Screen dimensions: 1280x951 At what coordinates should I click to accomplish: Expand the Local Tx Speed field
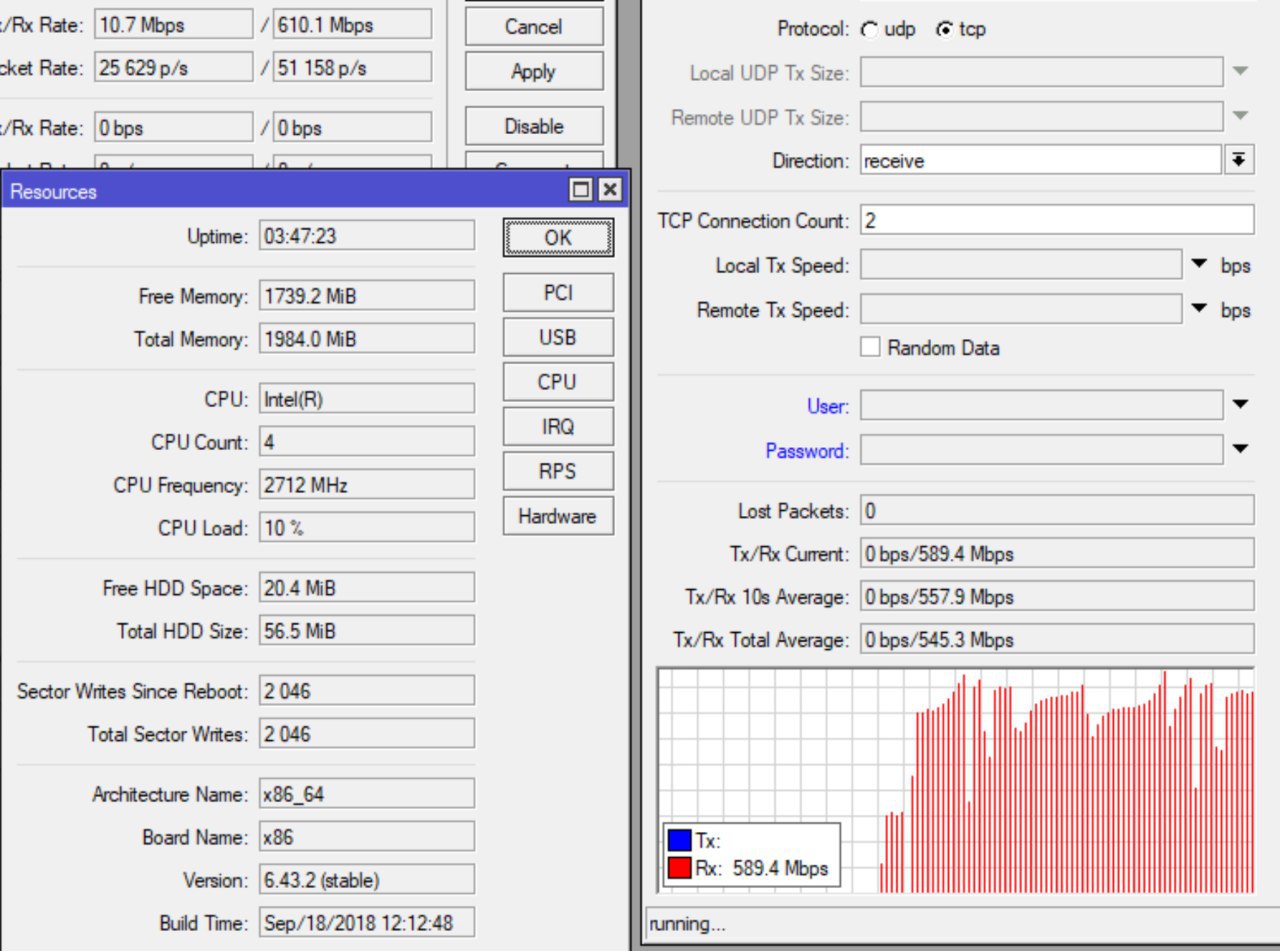(1200, 265)
